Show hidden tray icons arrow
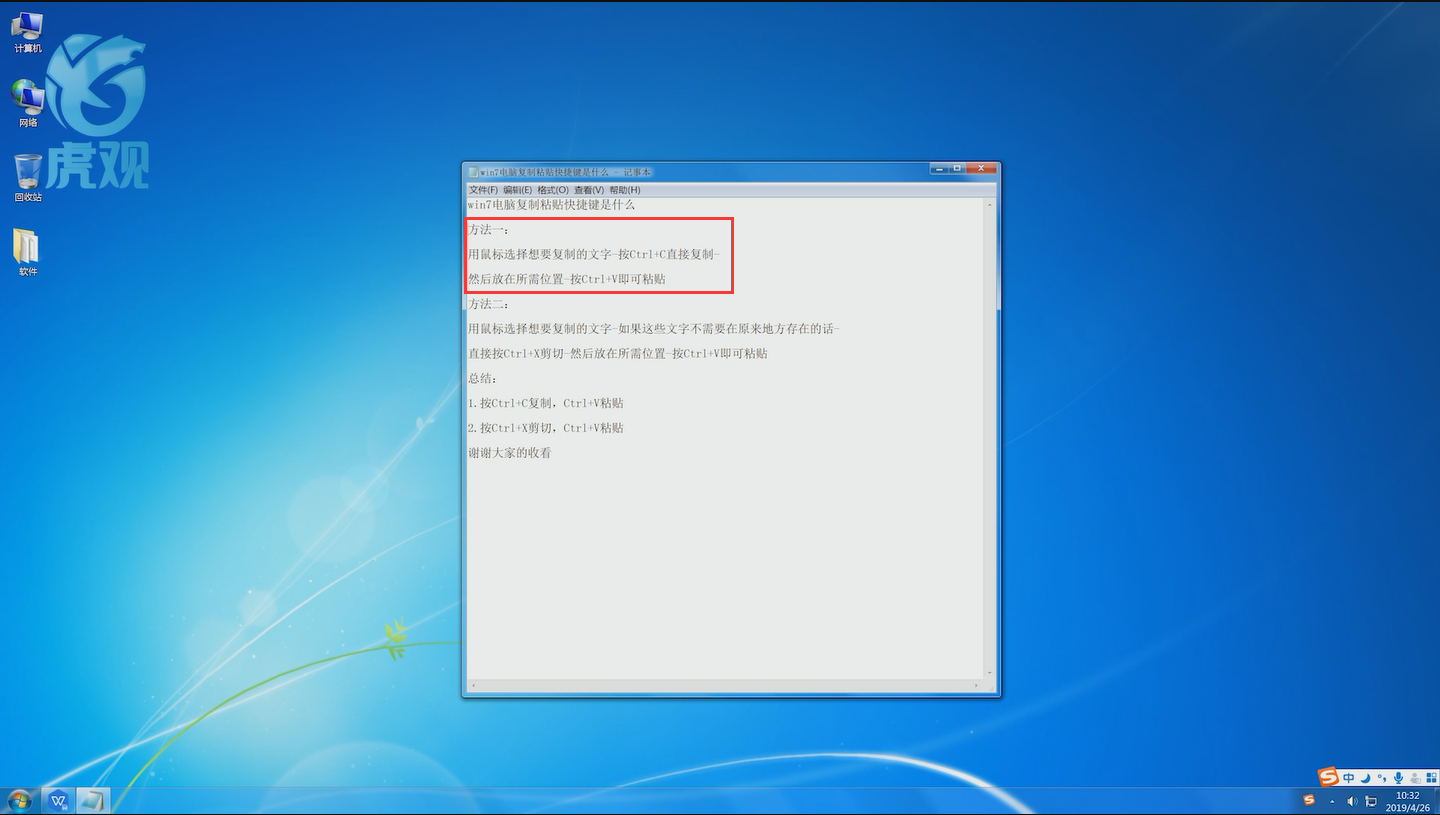 1332,801
